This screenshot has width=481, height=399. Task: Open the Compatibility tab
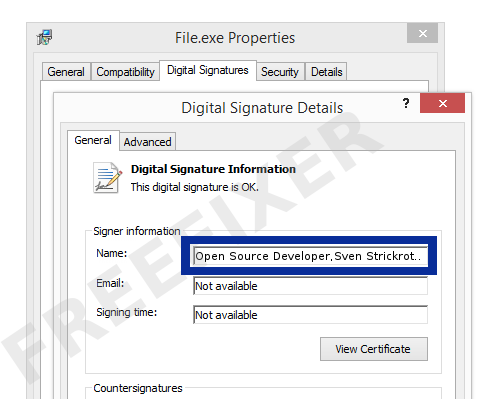tap(125, 72)
